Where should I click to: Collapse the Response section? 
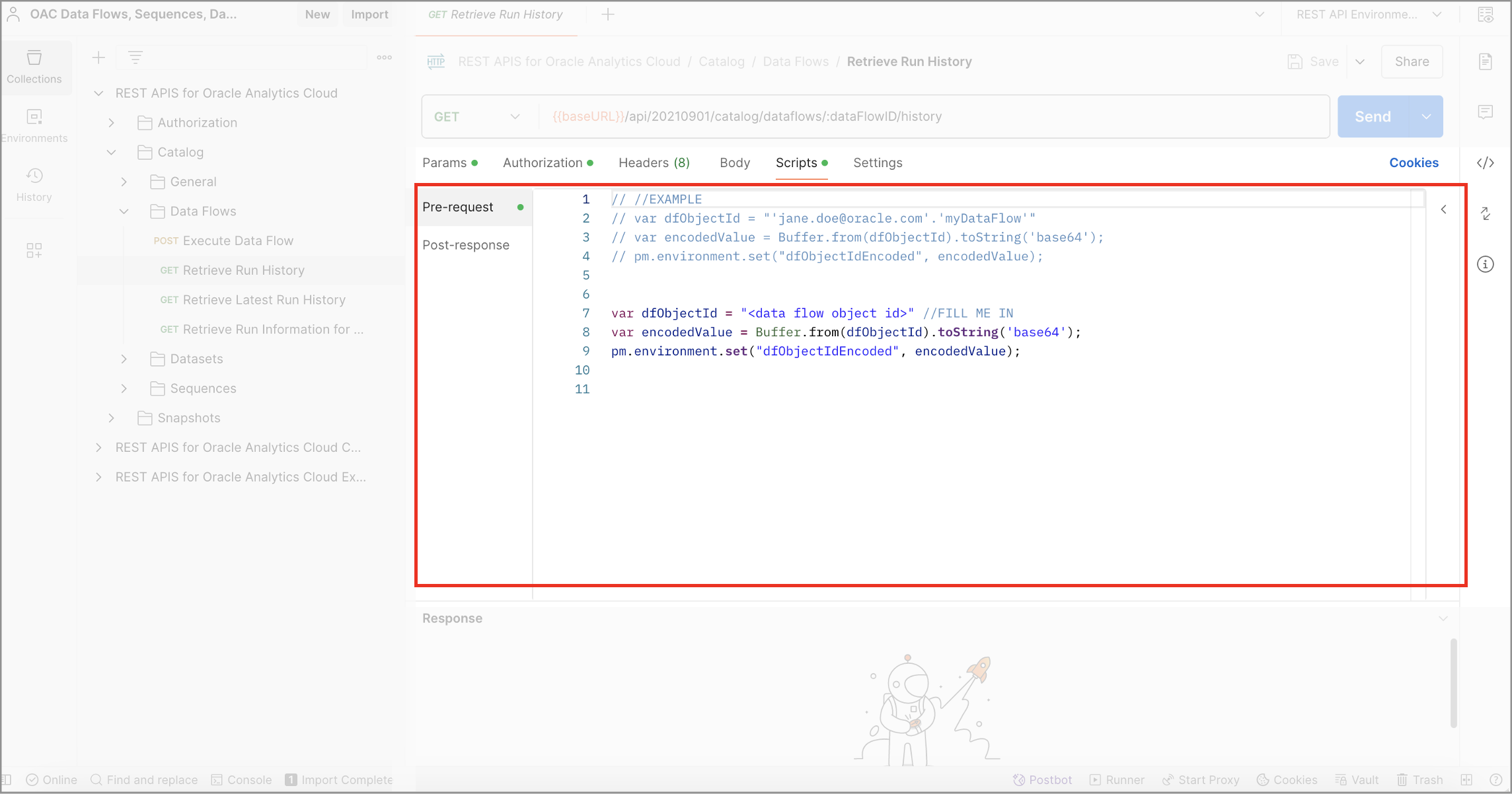(1444, 618)
